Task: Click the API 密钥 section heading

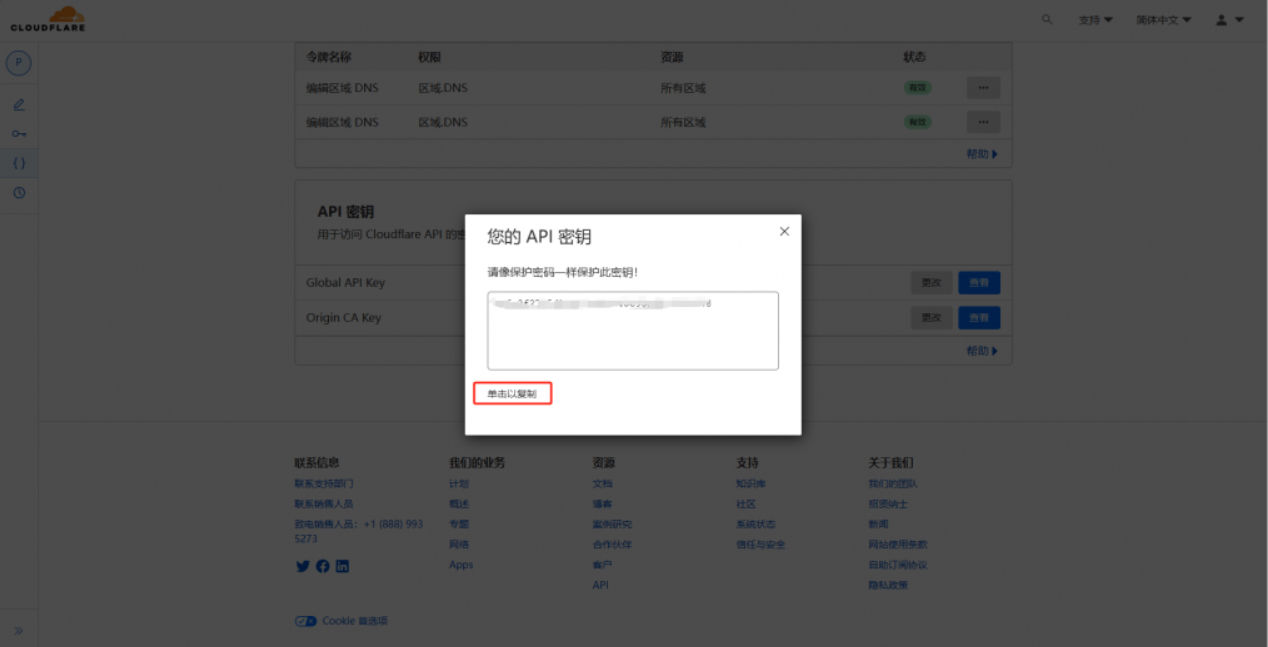Action: (x=346, y=212)
